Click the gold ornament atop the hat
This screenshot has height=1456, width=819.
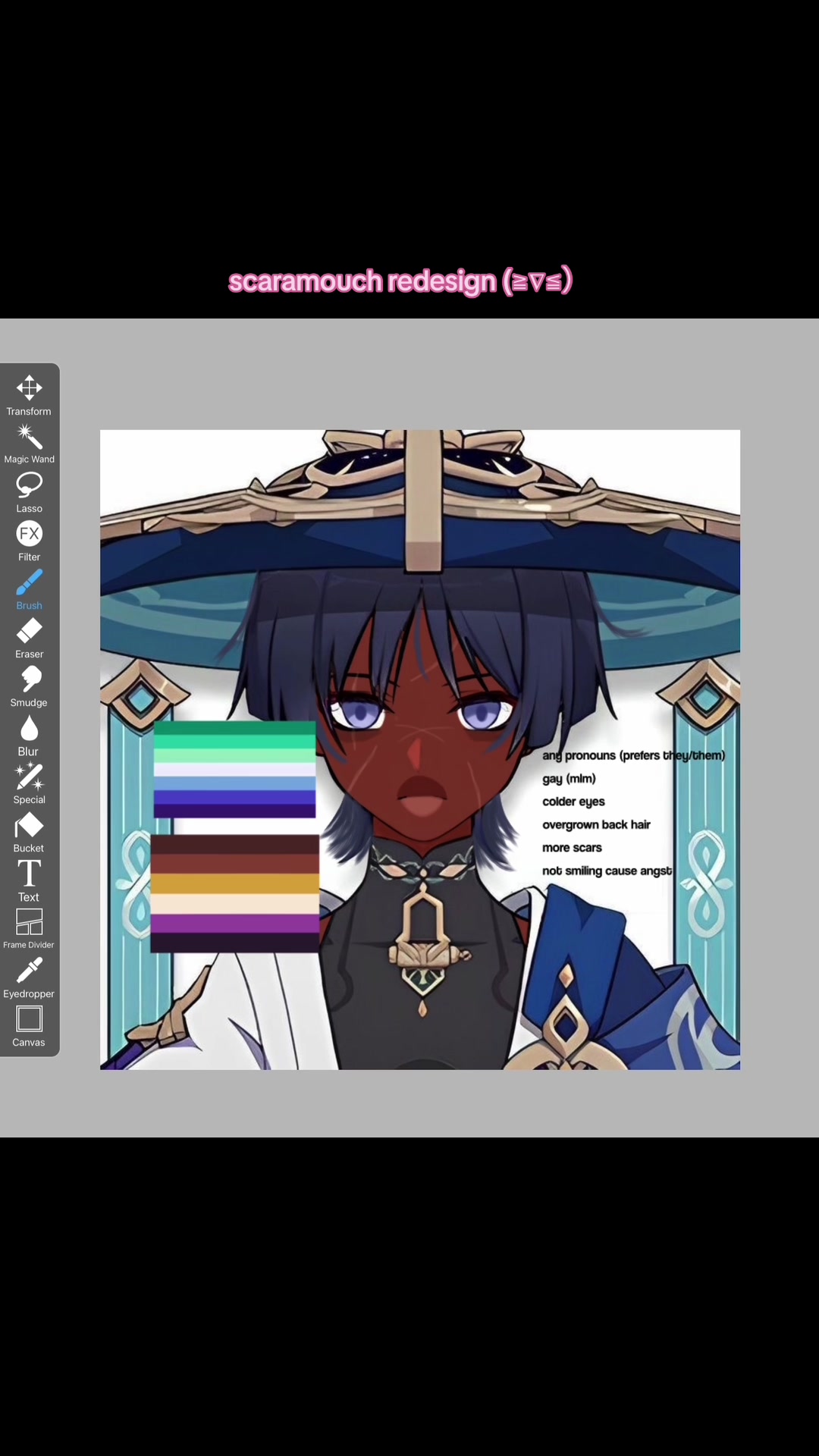(x=423, y=500)
